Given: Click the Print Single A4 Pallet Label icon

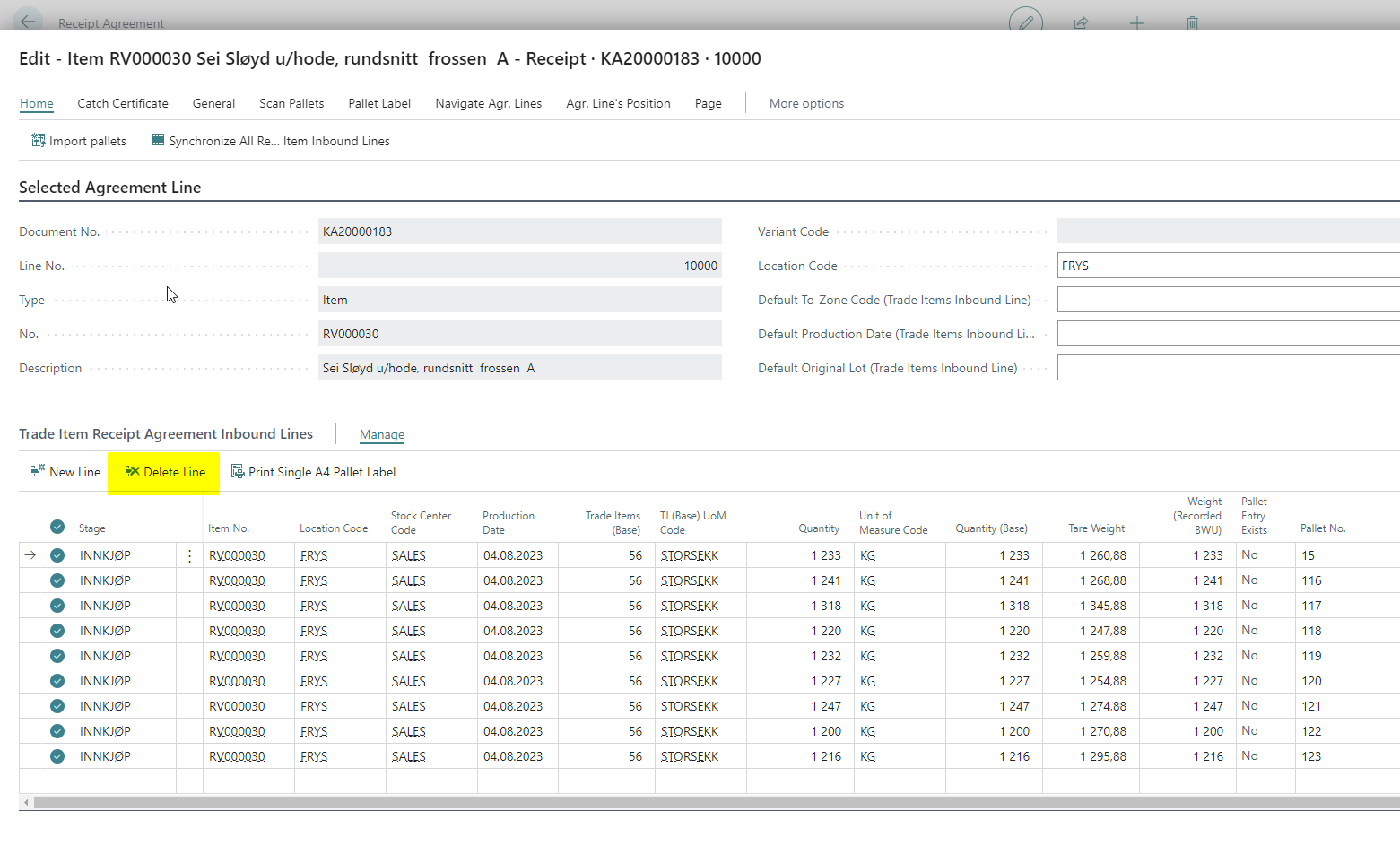Looking at the screenshot, I should coord(238,471).
